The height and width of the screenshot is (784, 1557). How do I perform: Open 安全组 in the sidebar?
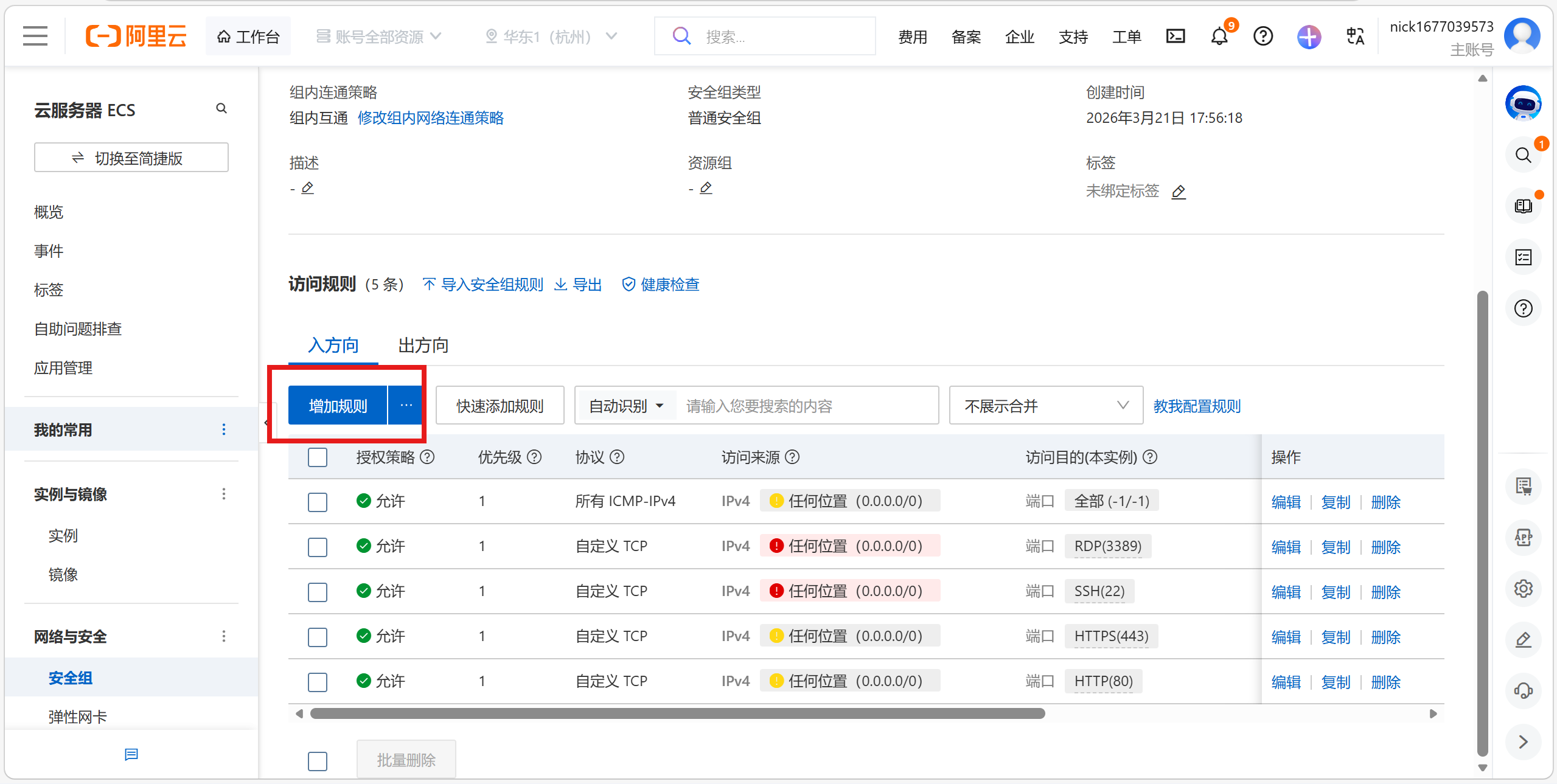click(71, 678)
